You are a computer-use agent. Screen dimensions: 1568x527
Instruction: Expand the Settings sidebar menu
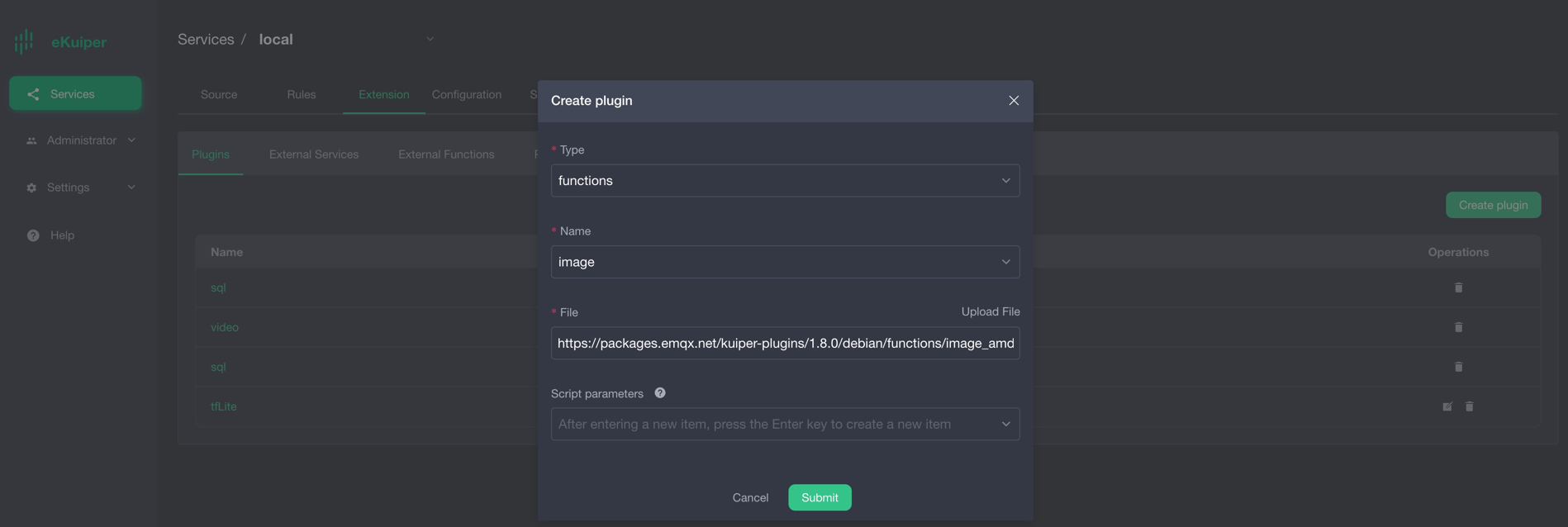(79, 188)
